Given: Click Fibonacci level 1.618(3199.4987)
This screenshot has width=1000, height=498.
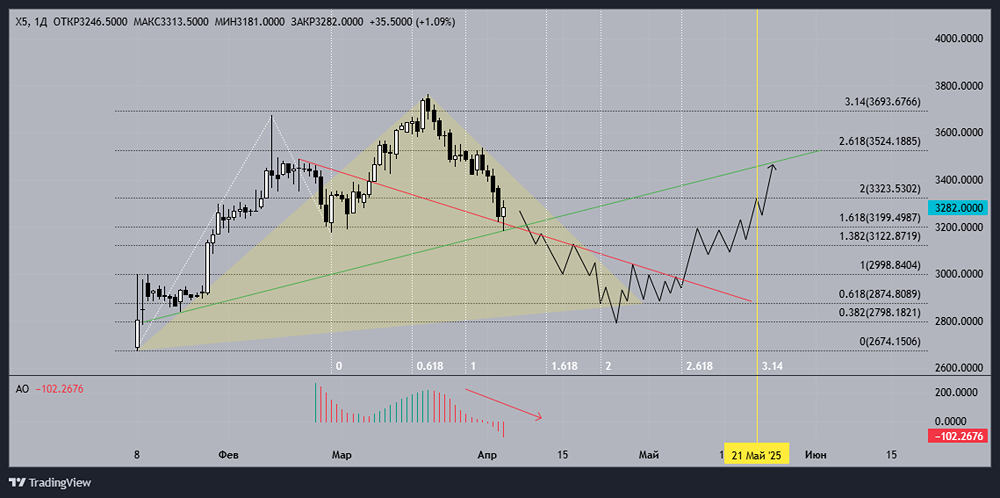Looking at the screenshot, I should pyautogui.click(x=878, y=217).
